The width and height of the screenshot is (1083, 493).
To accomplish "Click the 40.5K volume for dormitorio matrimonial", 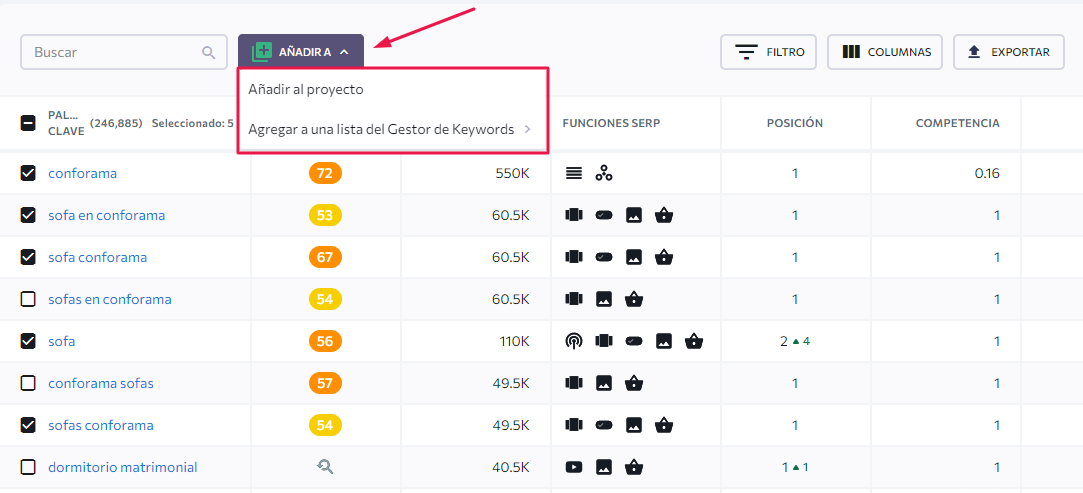I will pos(511,467).
